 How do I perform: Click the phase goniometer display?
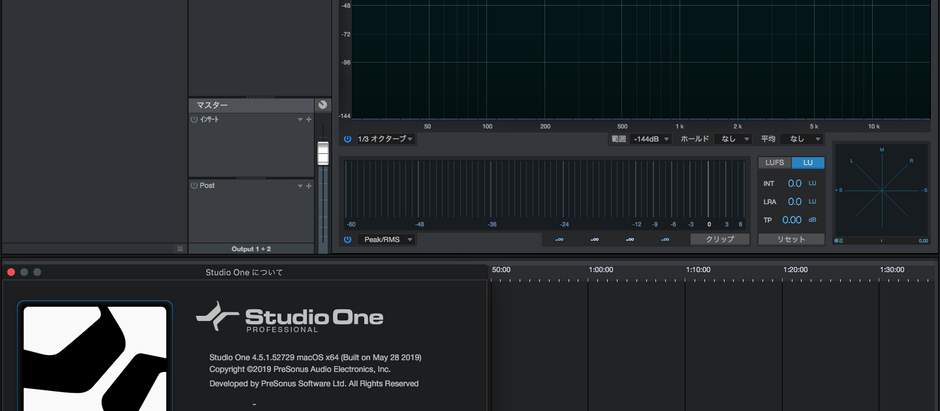tap(881, 191)
